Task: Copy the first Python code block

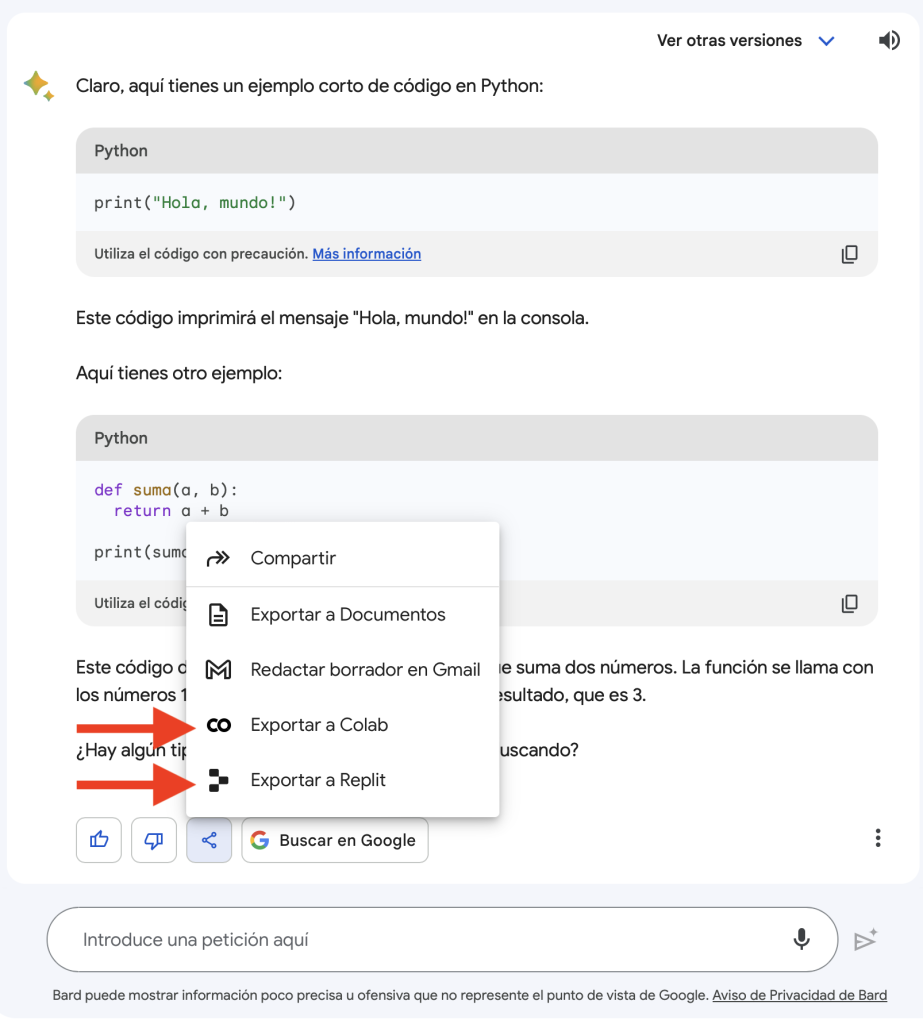Action: [849, 254]
